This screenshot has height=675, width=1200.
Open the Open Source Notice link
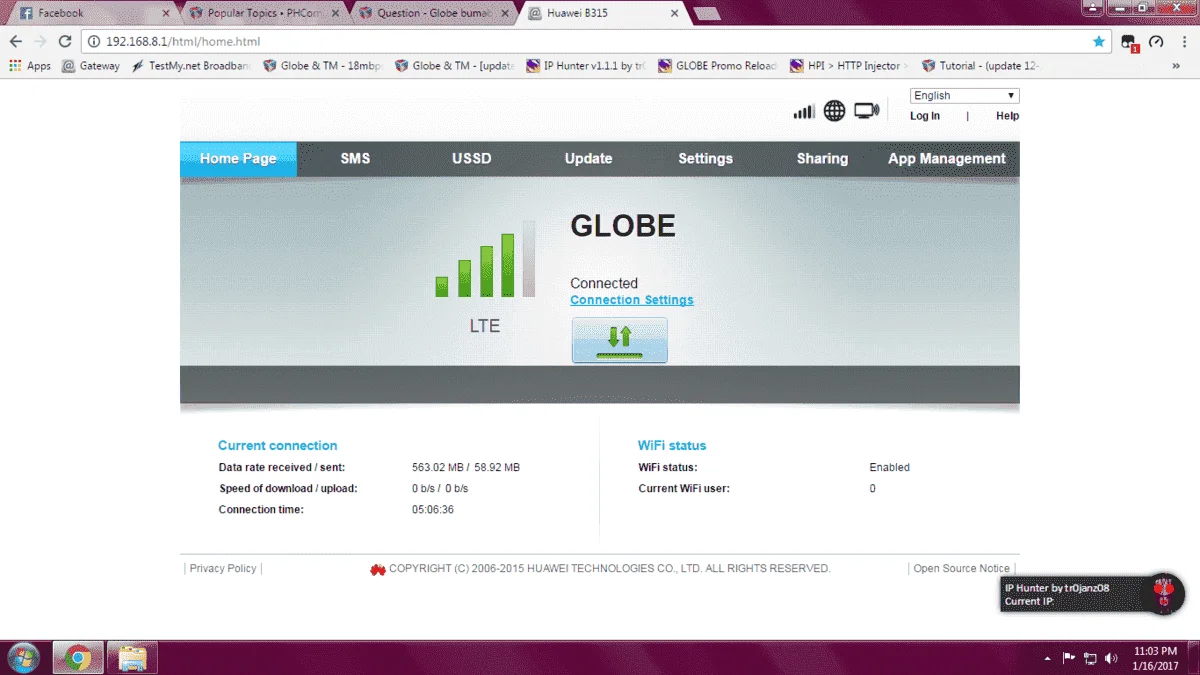[962, 568]
